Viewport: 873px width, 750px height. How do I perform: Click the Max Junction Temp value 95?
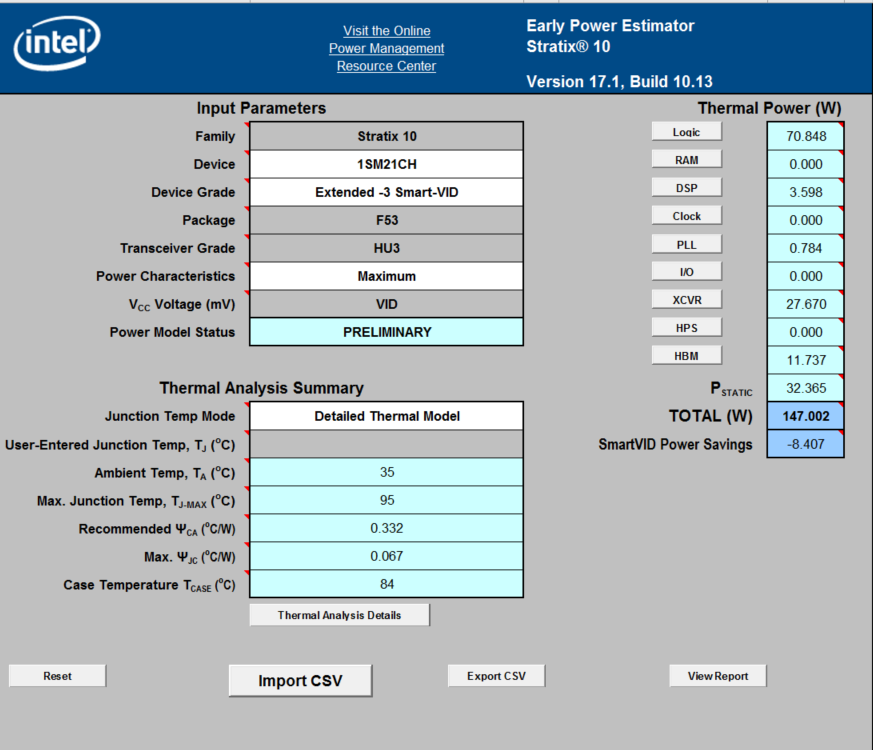(386, 500)
